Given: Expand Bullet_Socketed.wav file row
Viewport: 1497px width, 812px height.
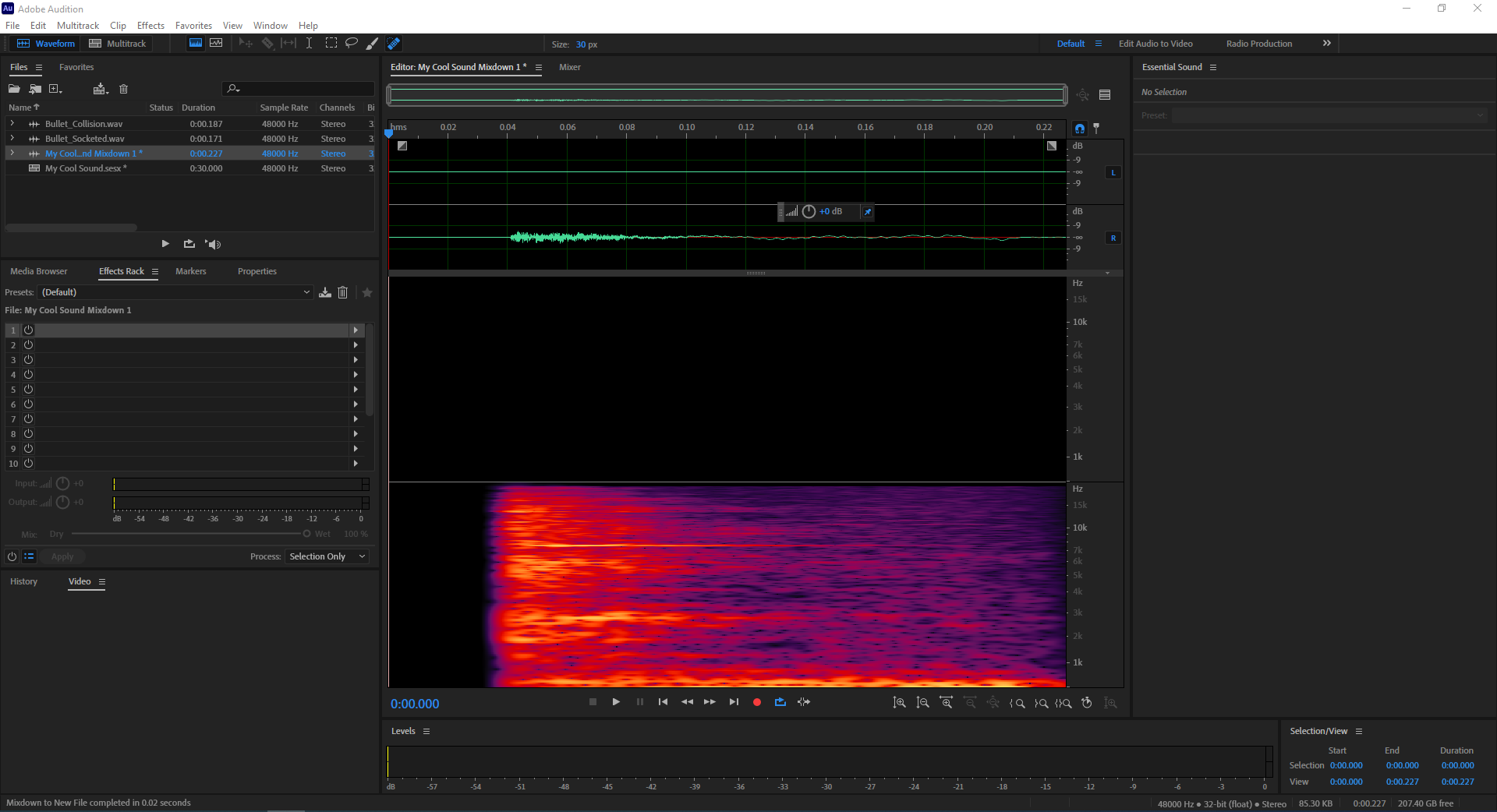Looking at the screenshot, I should 12,138.
